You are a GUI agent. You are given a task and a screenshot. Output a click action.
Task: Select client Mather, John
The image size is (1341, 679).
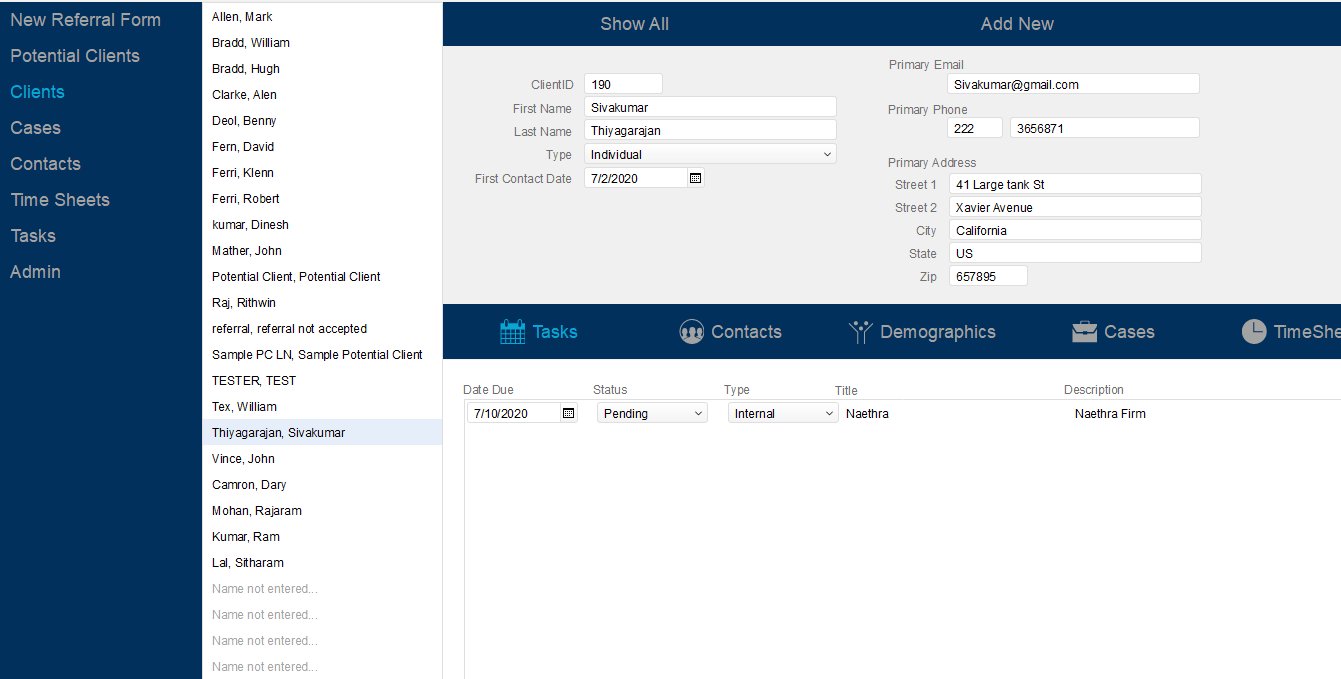coord(322,251)
